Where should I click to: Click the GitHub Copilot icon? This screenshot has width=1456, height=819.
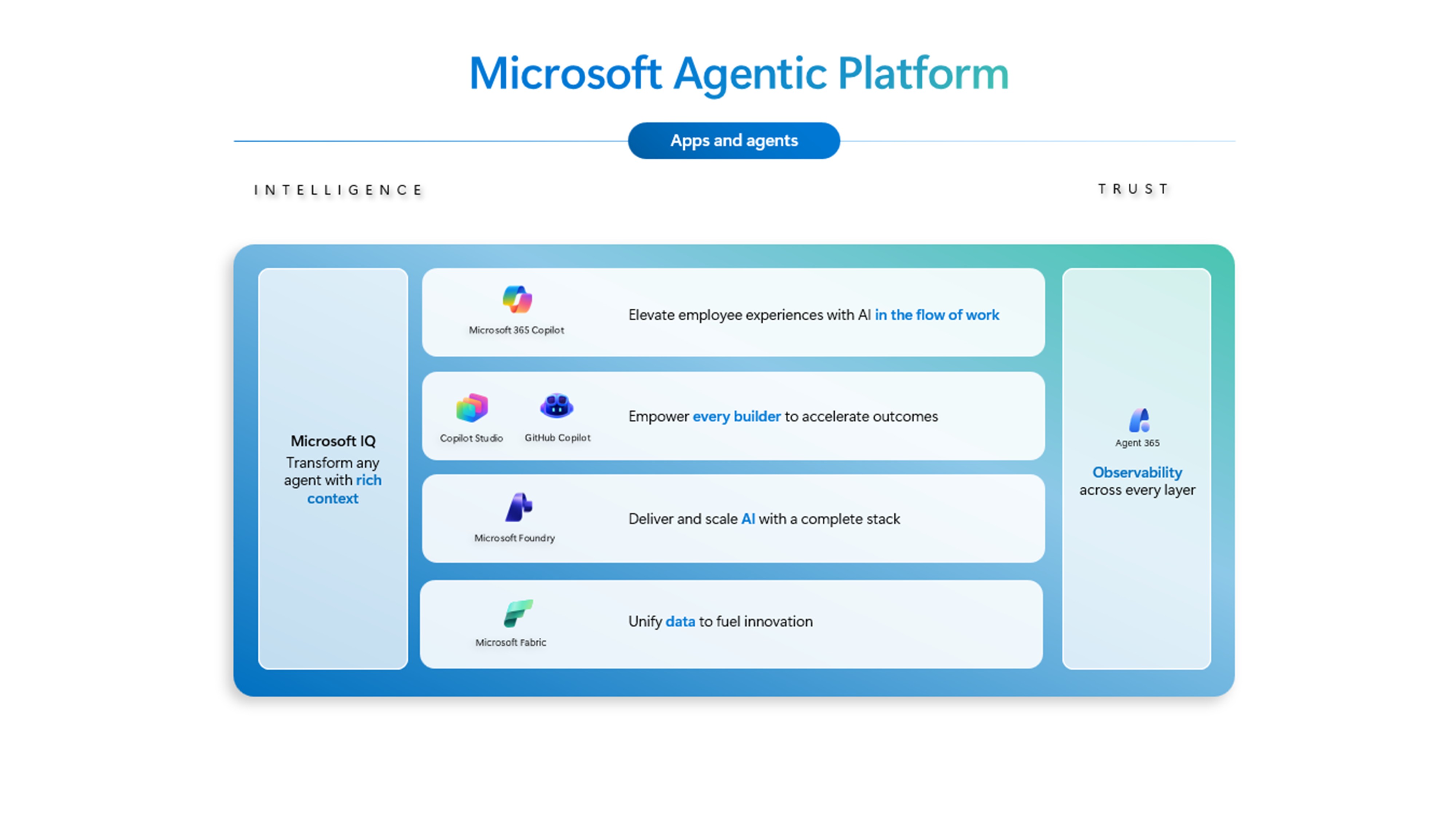coord(557,406)
